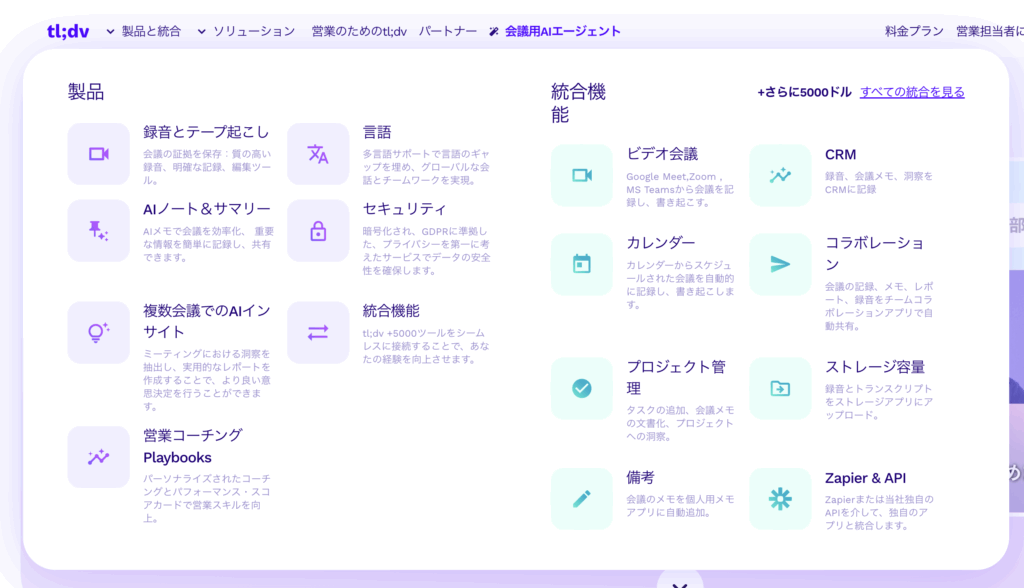Click the ソリューション menu label
1024x588 pixels.
(254, 31)
